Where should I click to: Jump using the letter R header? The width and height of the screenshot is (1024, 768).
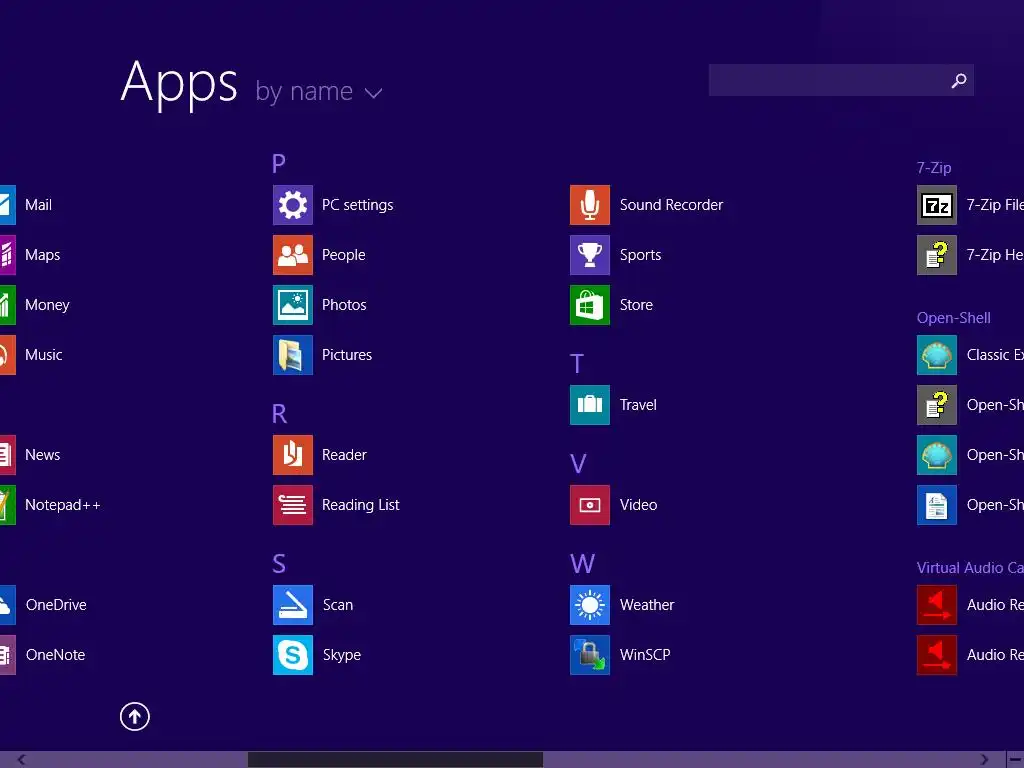279,413
